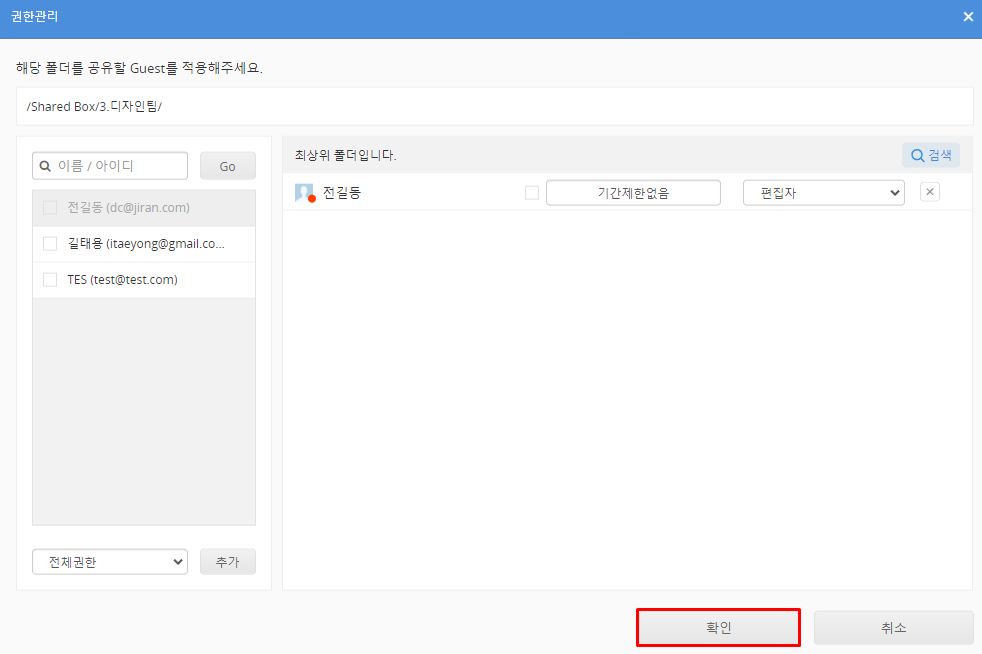Select 길태용 (itaeyong@gmail.co... list row text
The image size is (982, 654).
click(x=146, y=244)
